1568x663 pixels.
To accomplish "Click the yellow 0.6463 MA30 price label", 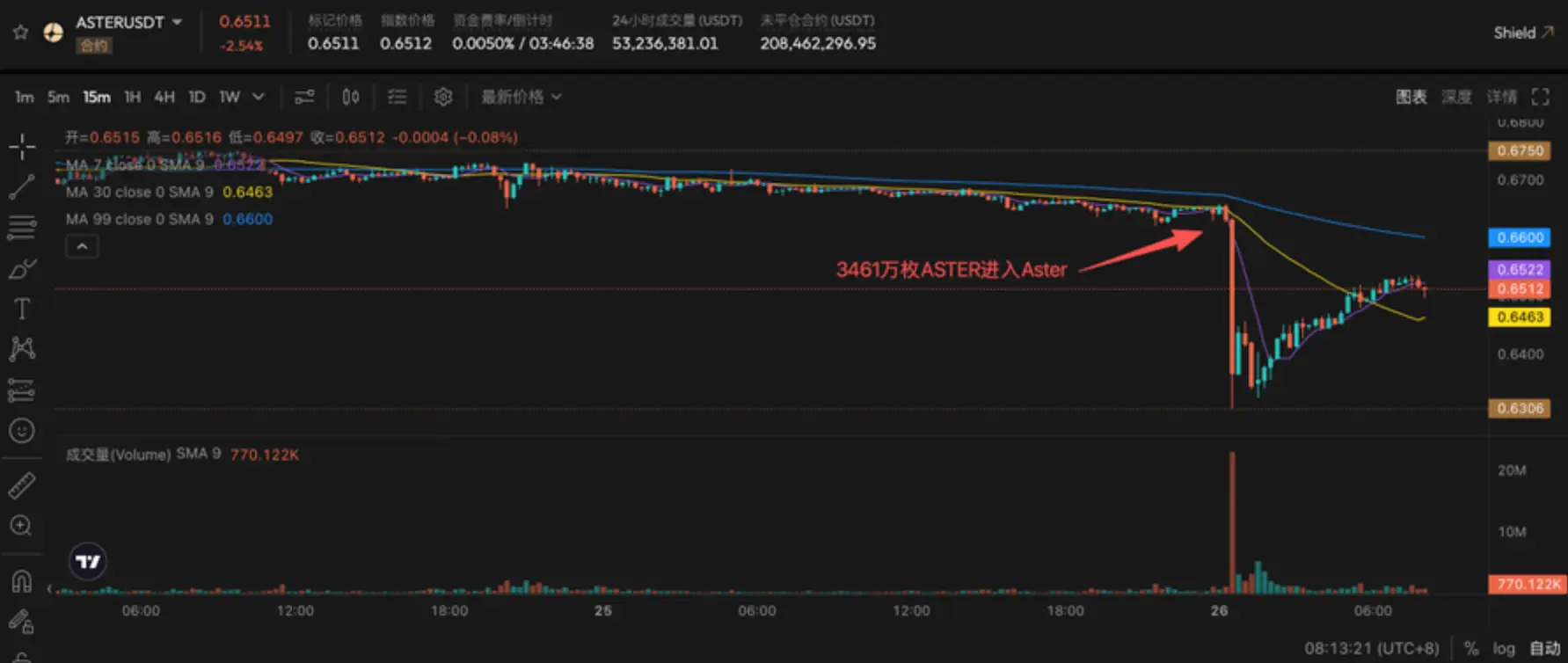I will pyautogui.click(x=1520, y=317).
